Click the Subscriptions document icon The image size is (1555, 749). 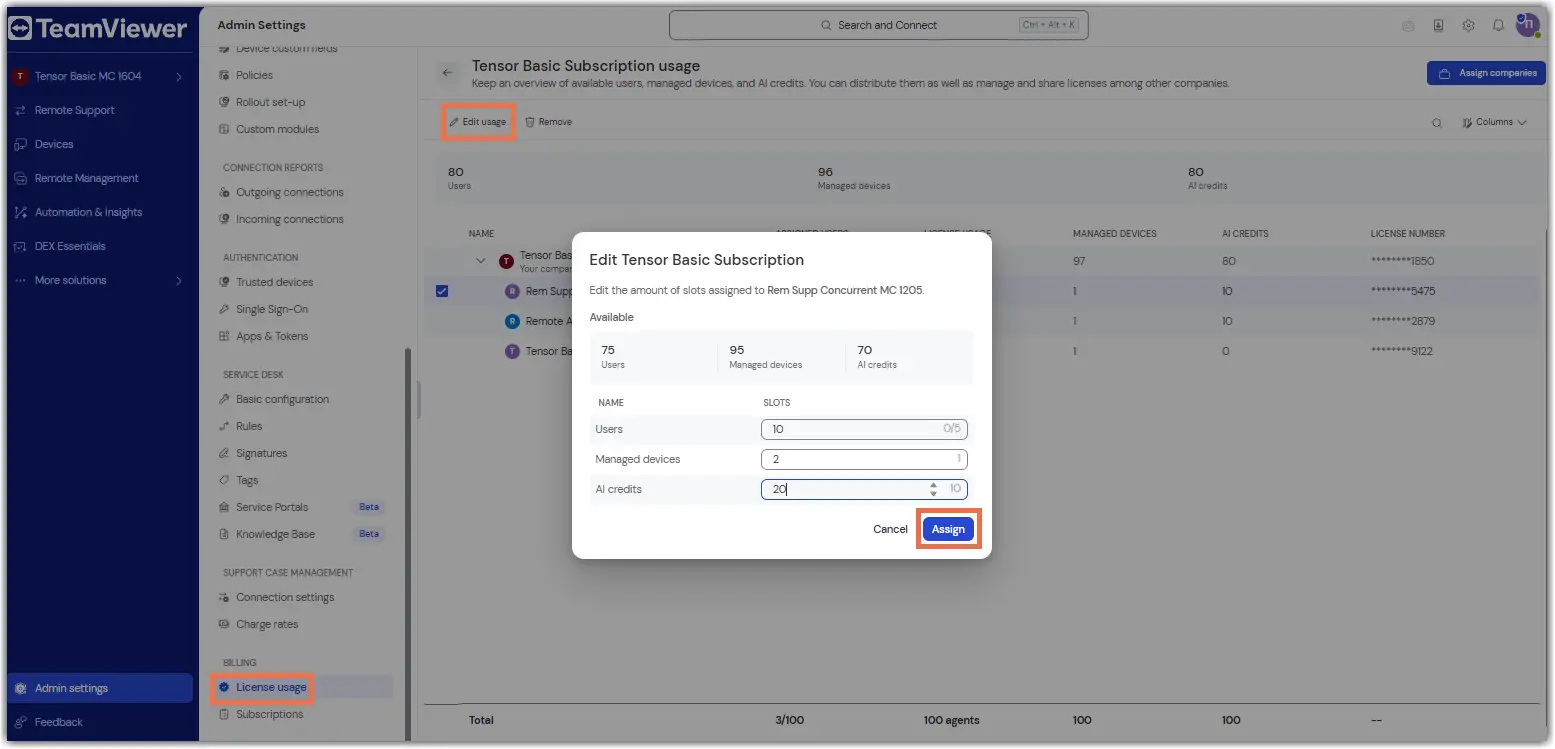(224, 714)
